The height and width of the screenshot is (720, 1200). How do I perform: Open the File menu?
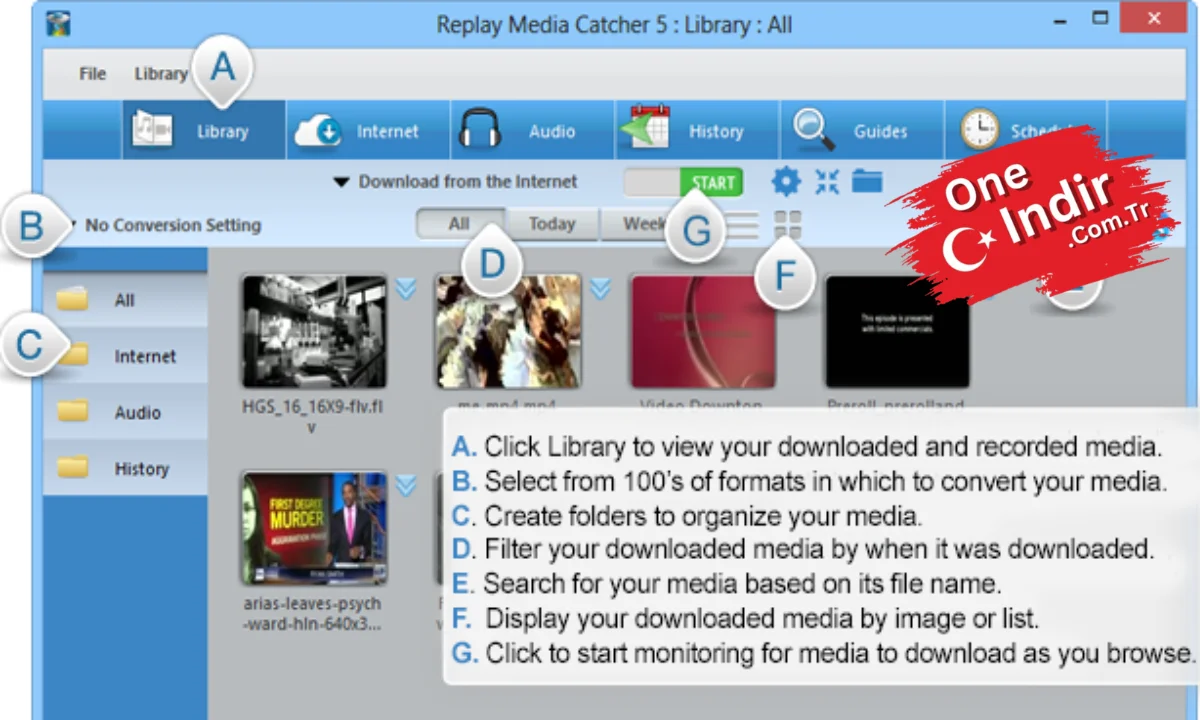[x=92, y=73]
